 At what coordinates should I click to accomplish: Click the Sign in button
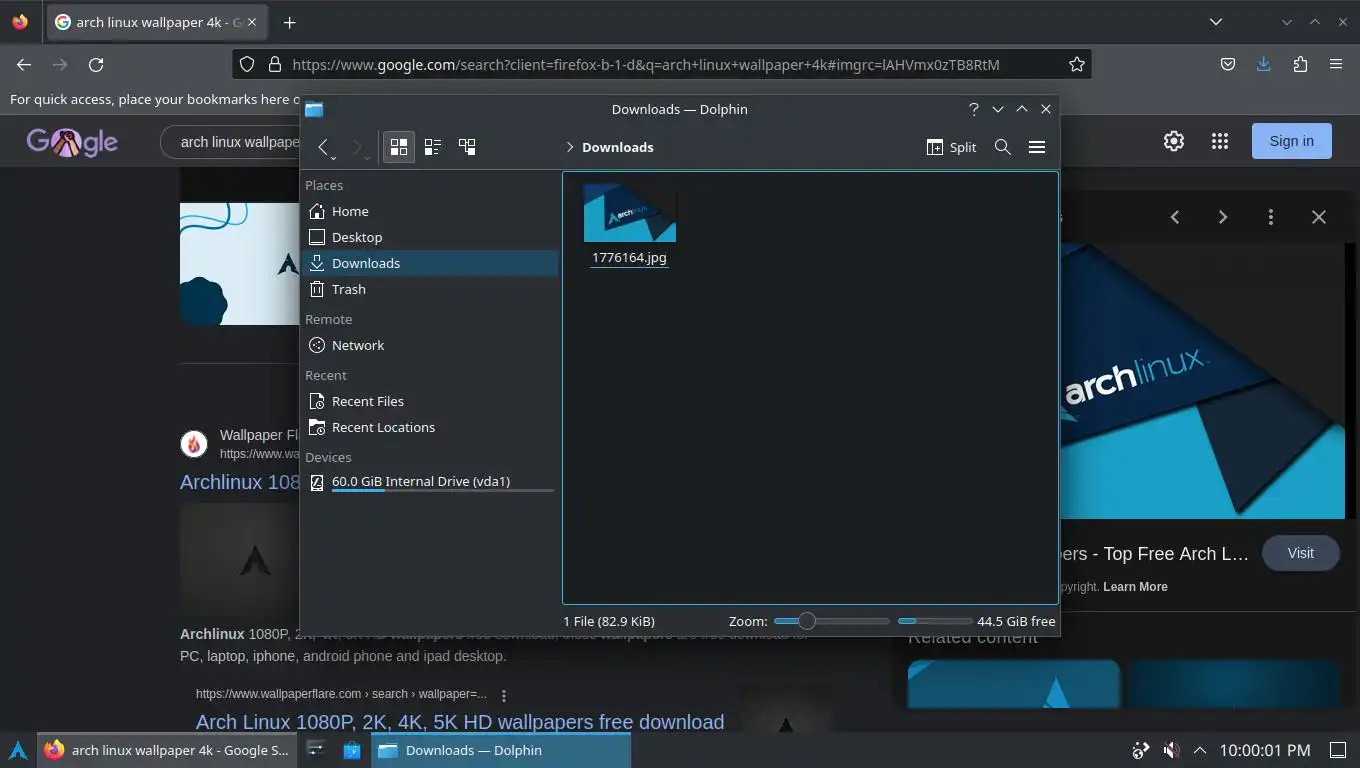[1291, 141]
